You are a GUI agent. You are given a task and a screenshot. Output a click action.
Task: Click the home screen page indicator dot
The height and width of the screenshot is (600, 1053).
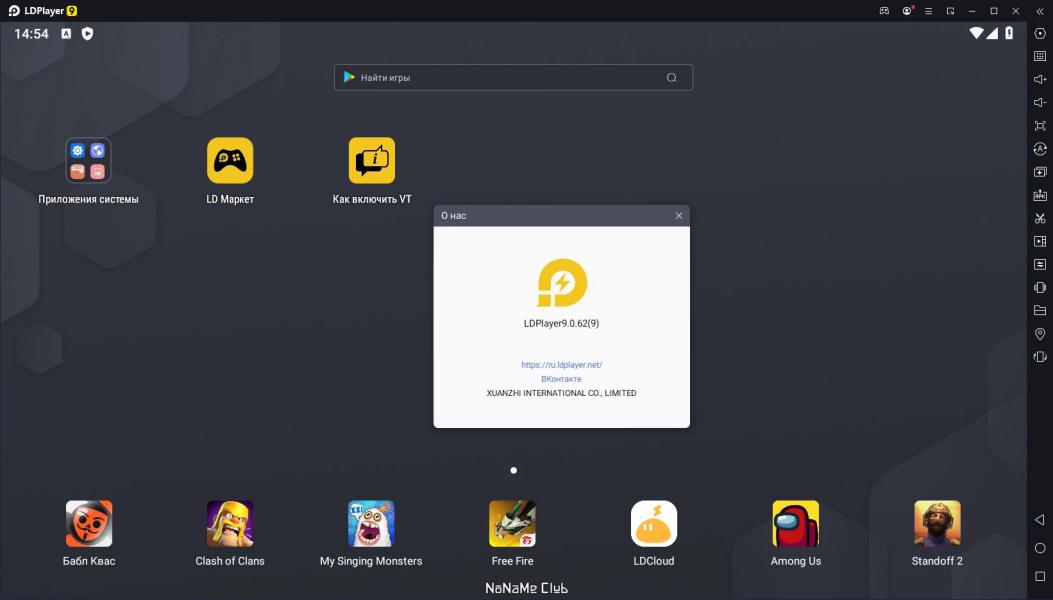point(513,470)
